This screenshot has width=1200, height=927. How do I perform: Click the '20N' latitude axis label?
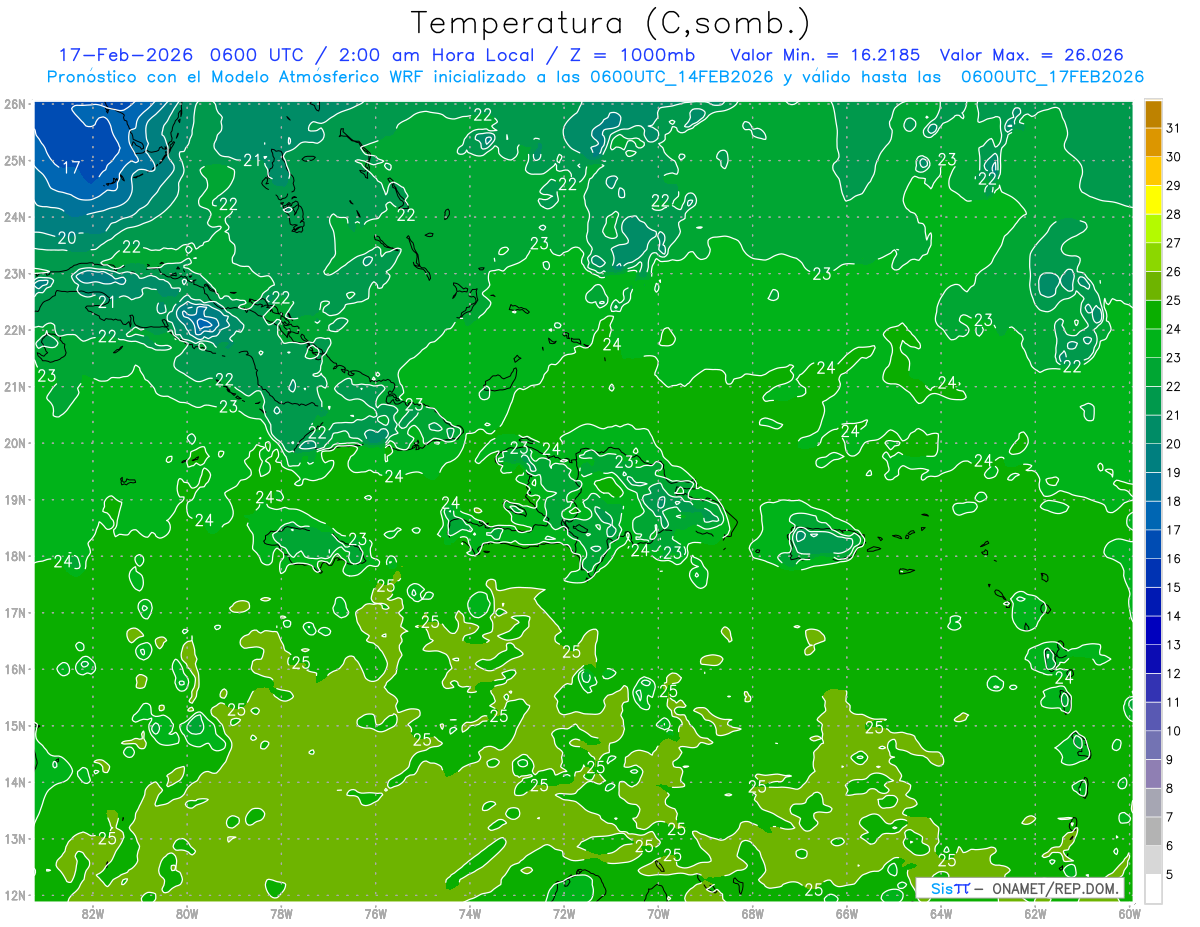(x=15, y=443)
